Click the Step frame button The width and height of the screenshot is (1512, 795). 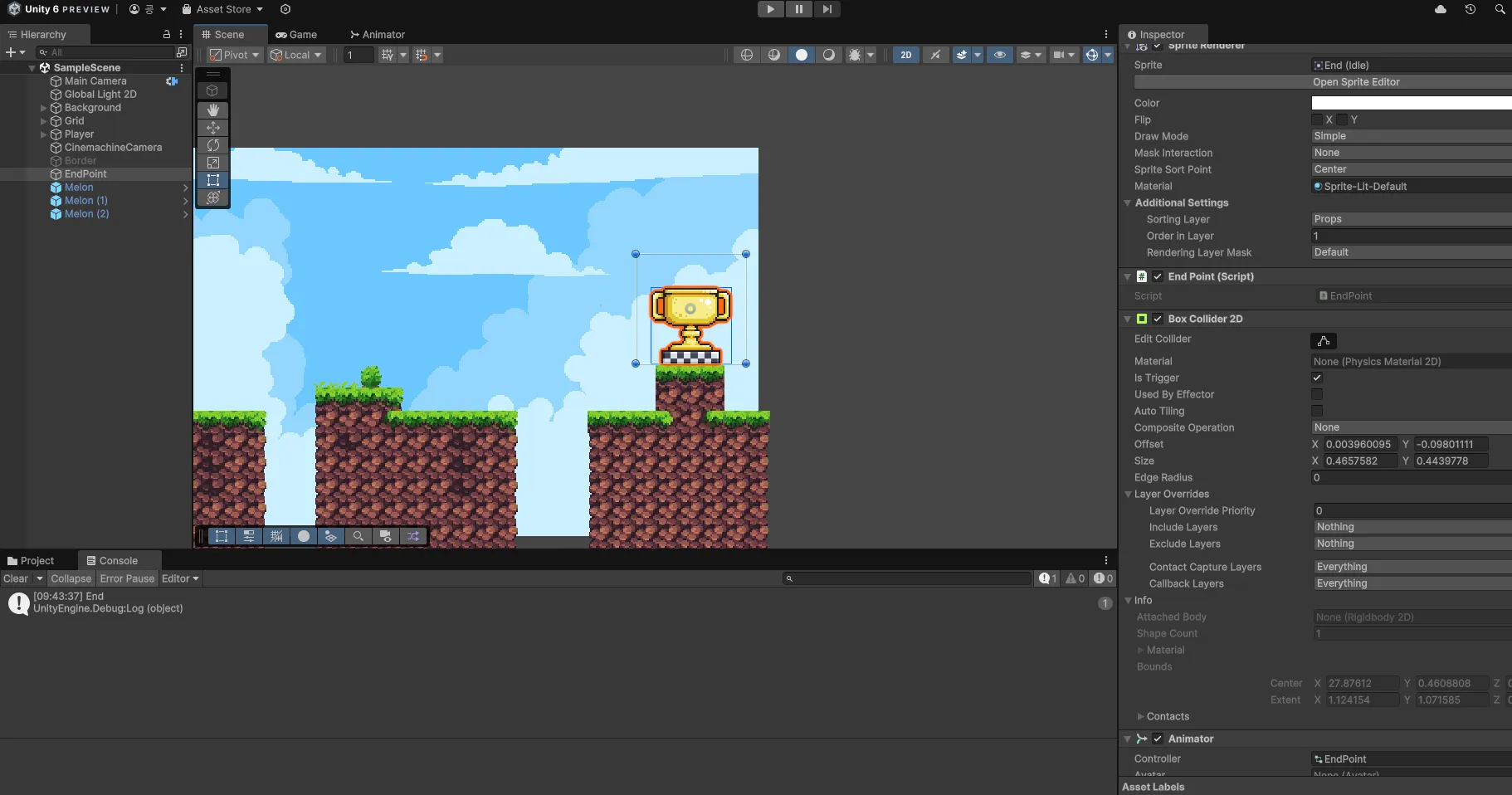pyautogui.click(x=827, y=9)
